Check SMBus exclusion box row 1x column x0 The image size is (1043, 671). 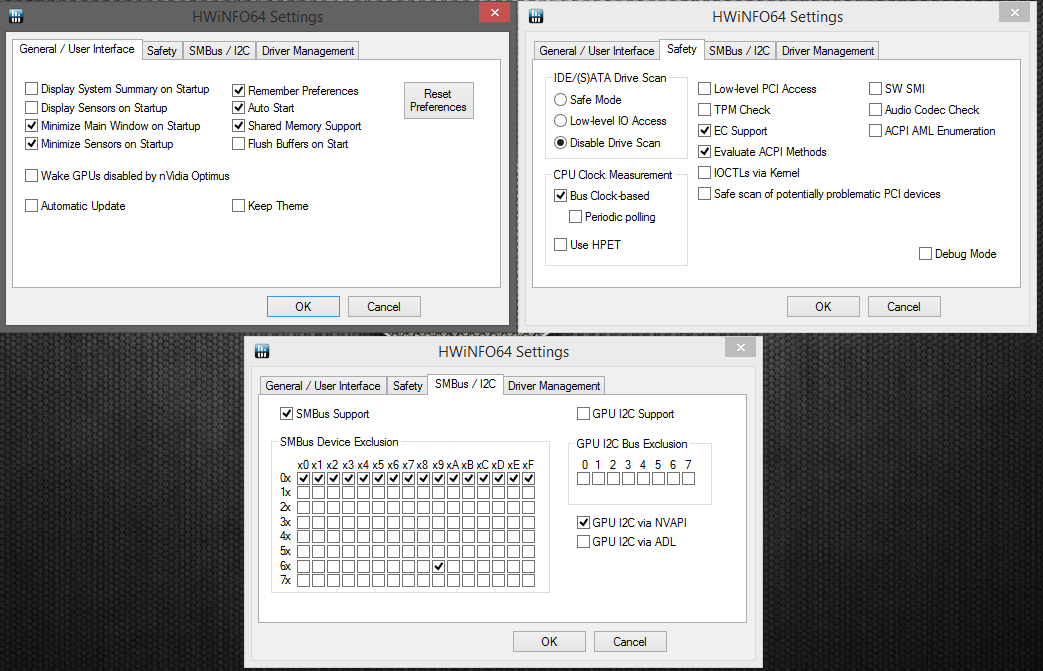point(303,493)
